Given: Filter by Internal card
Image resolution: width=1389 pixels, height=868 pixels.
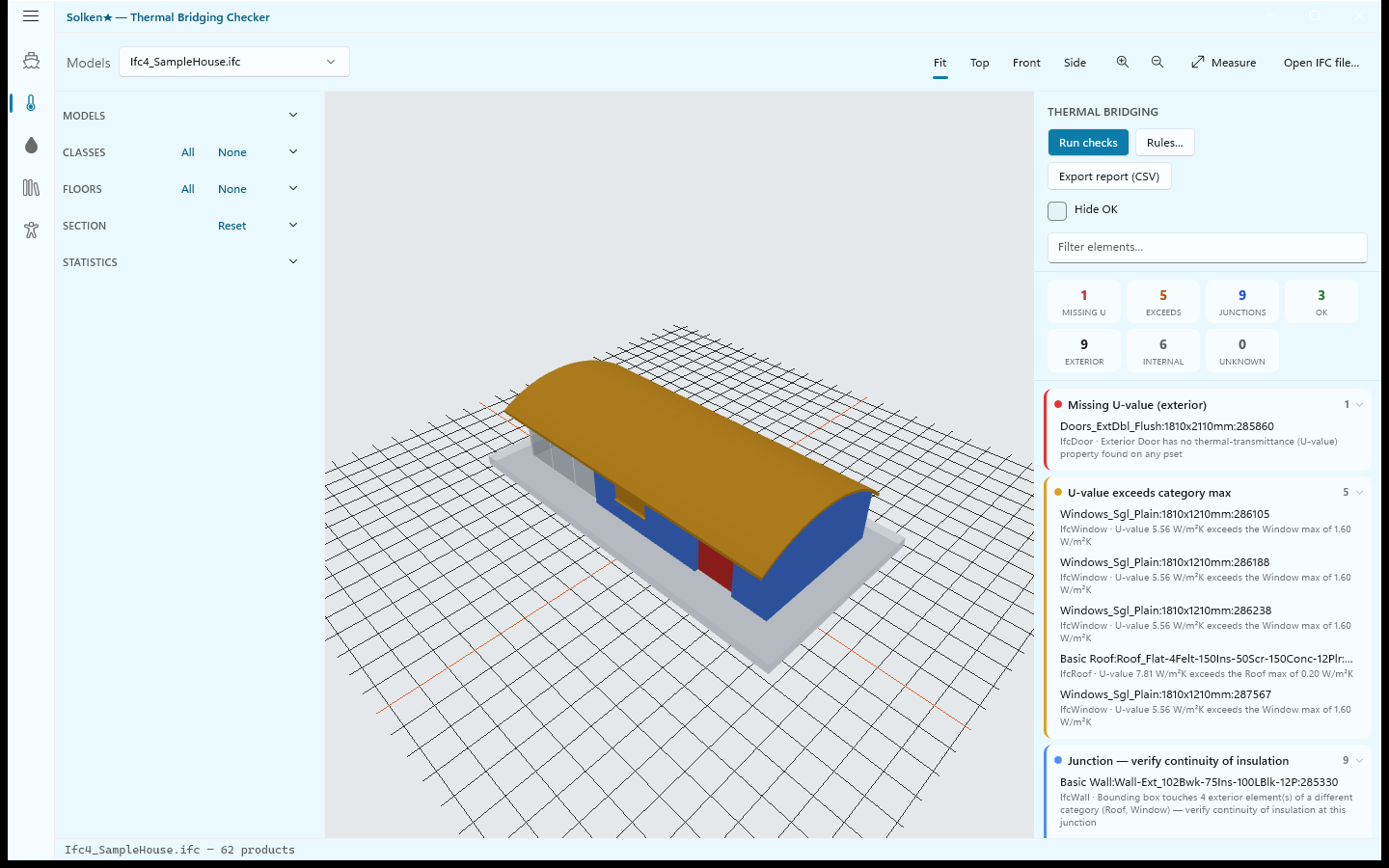Looking at the screenshot, I should point(1163,351).
